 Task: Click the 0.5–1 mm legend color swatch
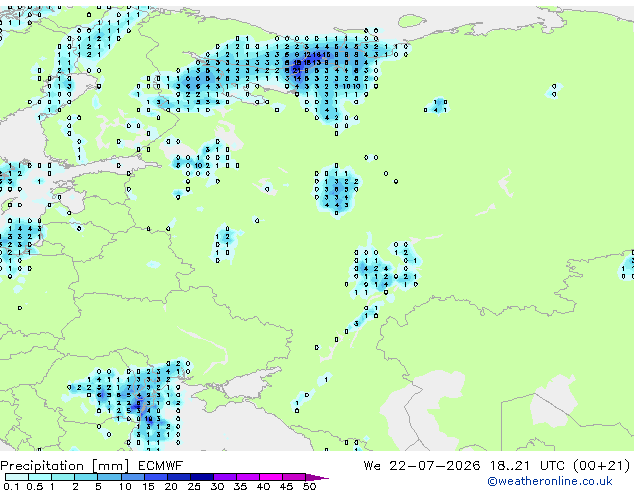pos(40,477)
